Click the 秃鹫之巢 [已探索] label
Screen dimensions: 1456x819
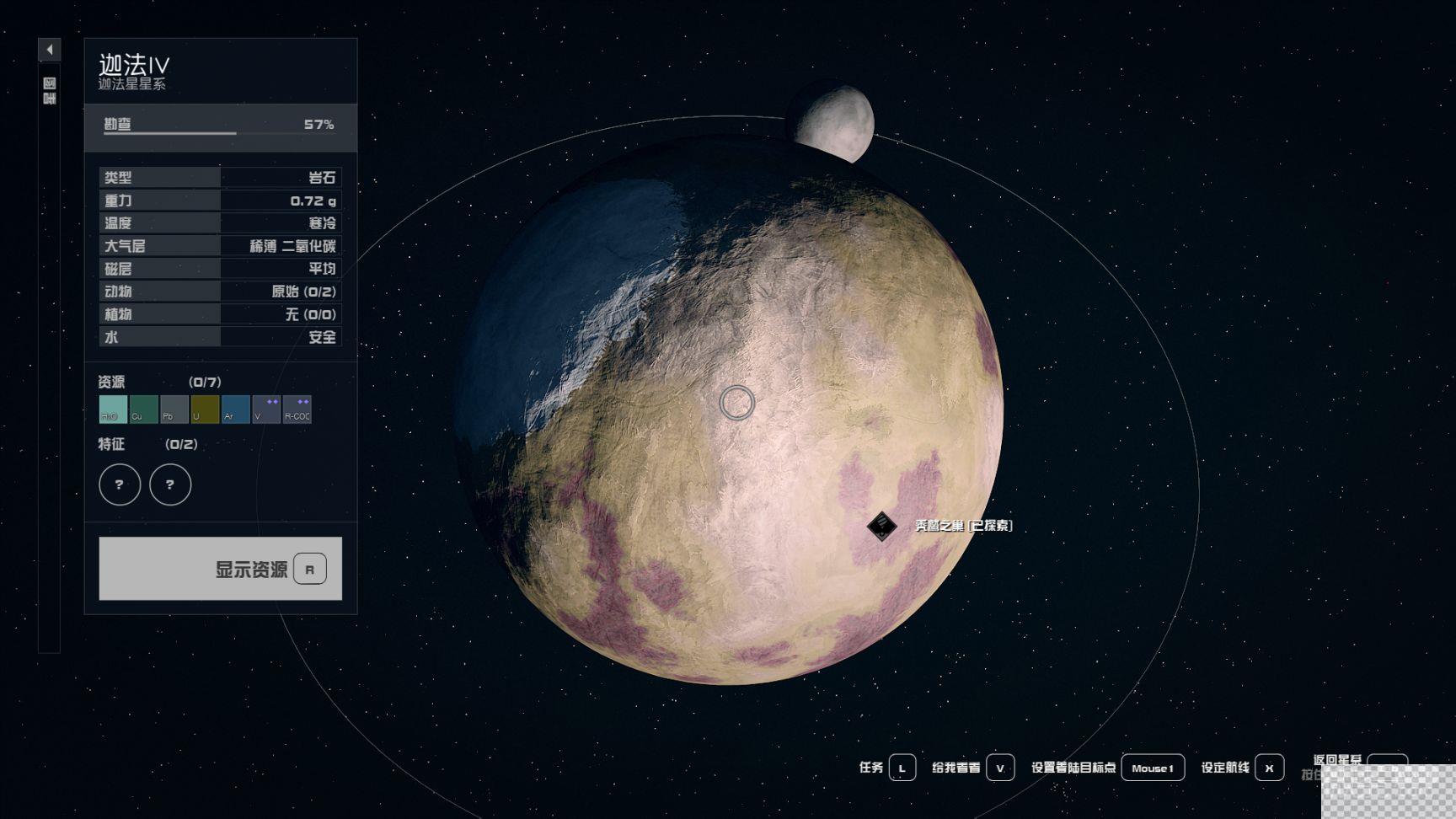(964, 526)
